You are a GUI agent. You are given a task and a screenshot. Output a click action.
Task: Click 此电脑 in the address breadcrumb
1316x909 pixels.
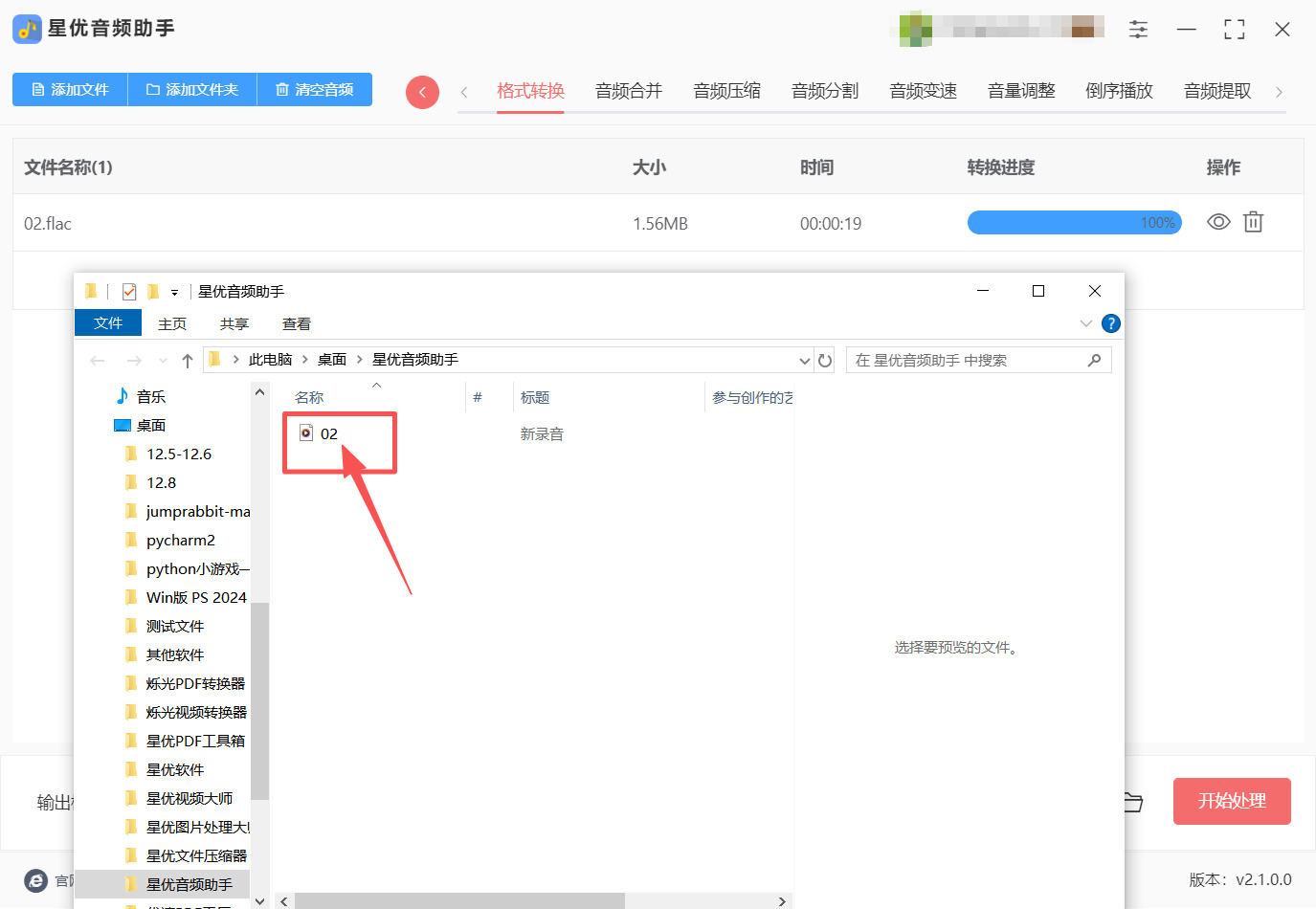click(271, 360)
